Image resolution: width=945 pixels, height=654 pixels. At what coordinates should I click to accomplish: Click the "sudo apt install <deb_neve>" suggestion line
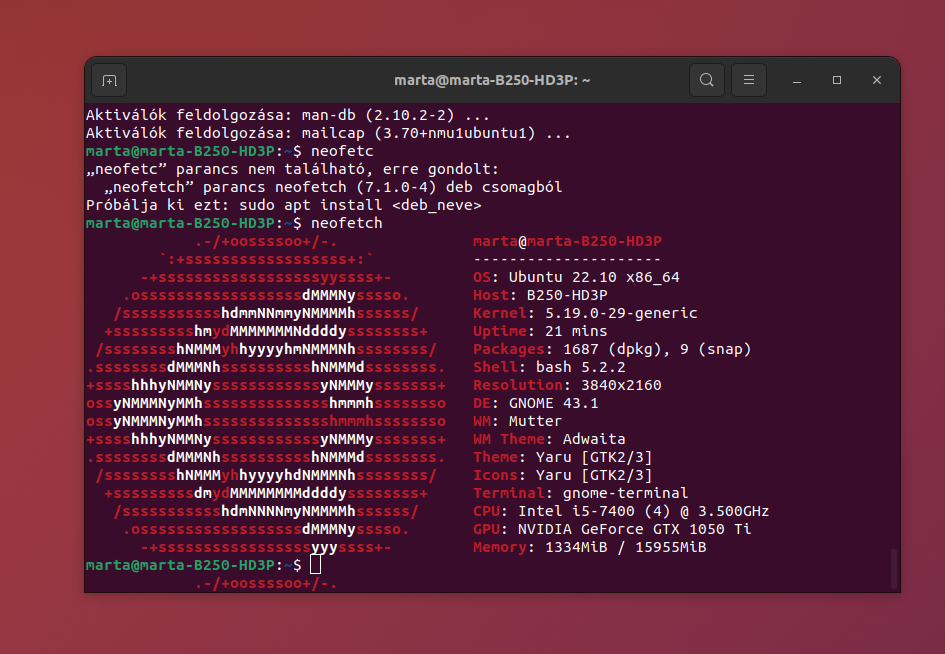pos(283,205)
